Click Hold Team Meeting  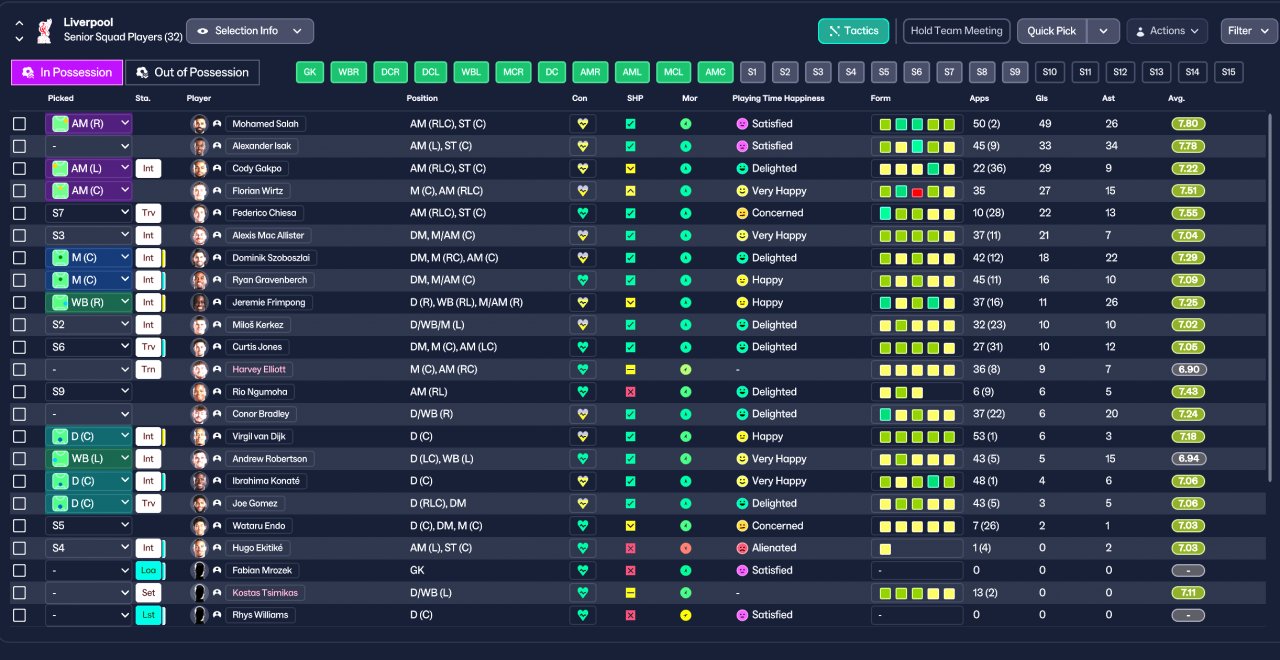(956, 31)
